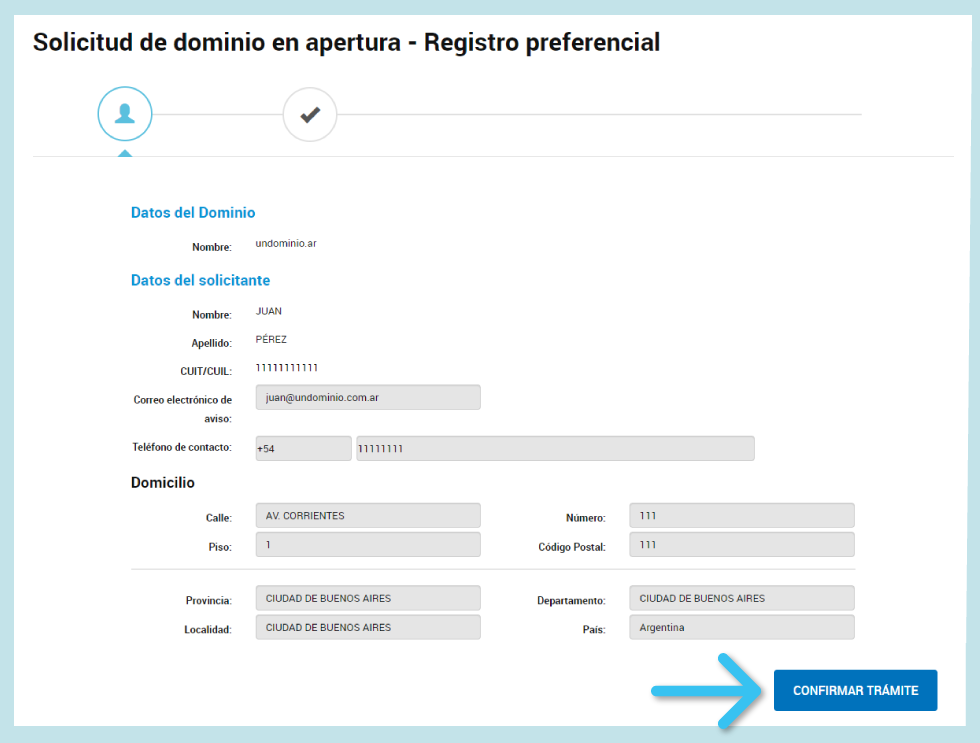The height and width of the screenshot is (743, 980).
Task: Click the blue arrow pointing to the button
Action: tap(708, 690)
